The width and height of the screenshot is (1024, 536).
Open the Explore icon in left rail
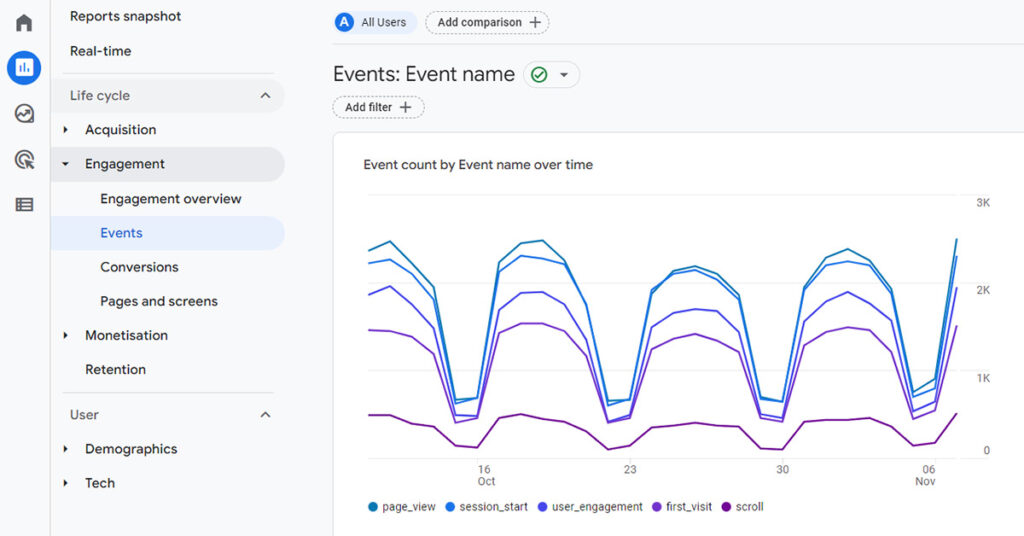(x=24, y=114)
